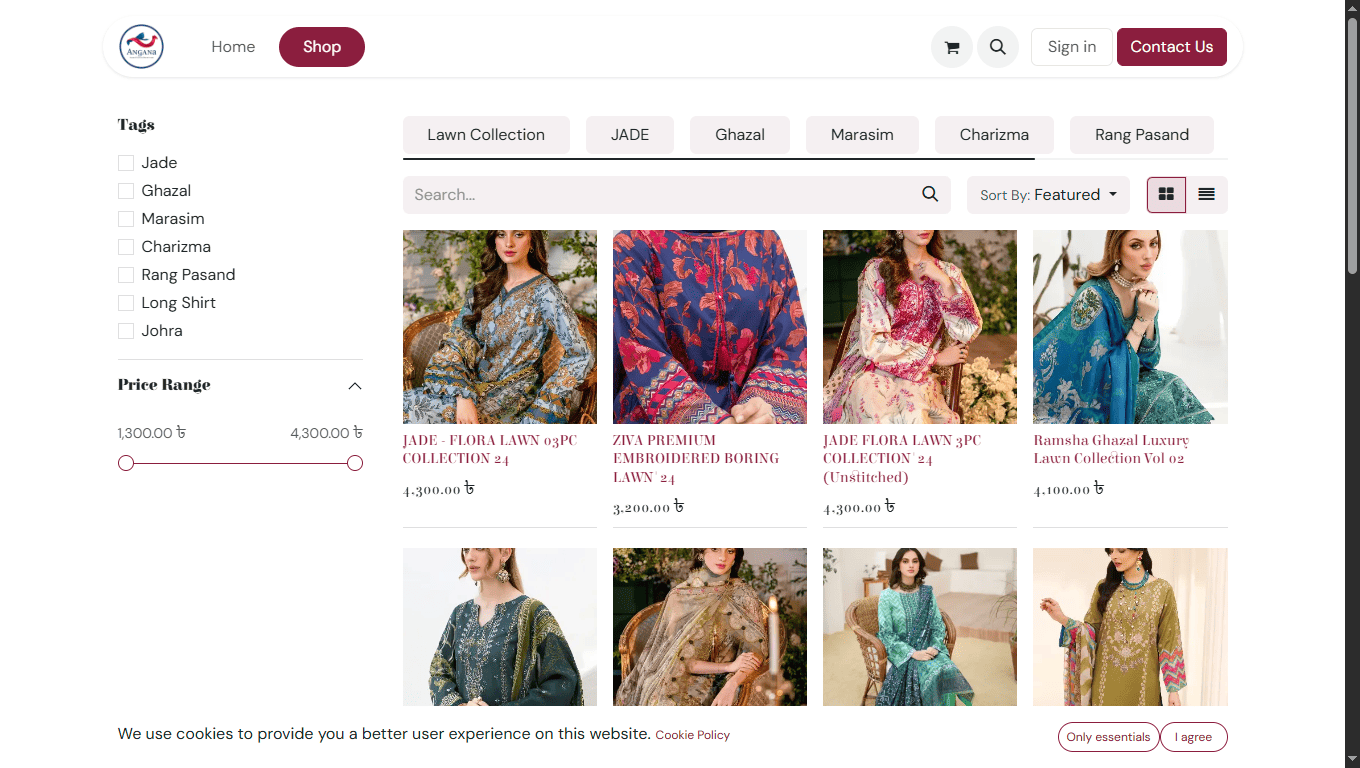
Task: Click the maximum price slider handle
Action: pyautogui.click(x=355, y=463)
